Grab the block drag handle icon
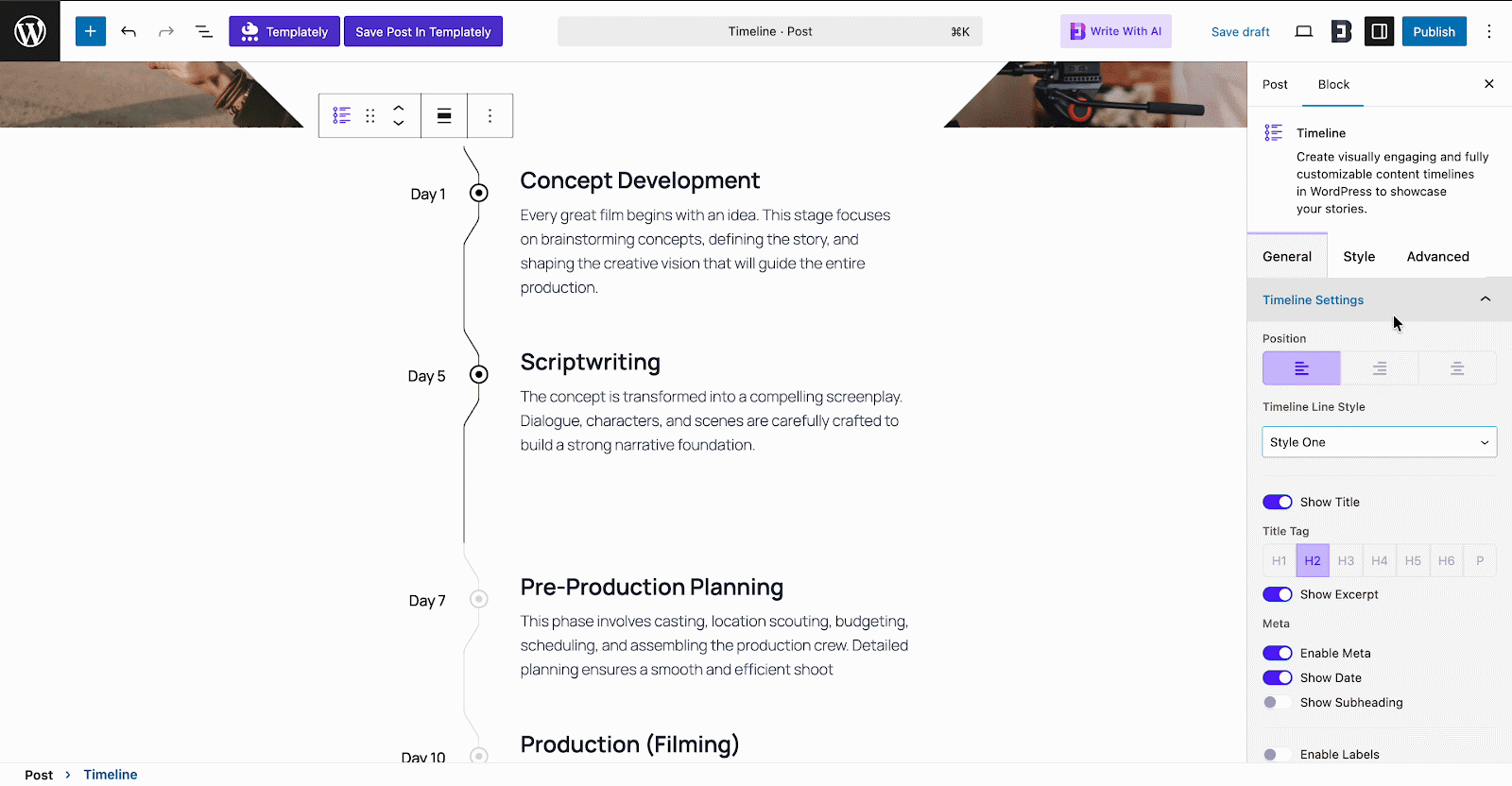 pyautogui.click(x=369, y=114)
